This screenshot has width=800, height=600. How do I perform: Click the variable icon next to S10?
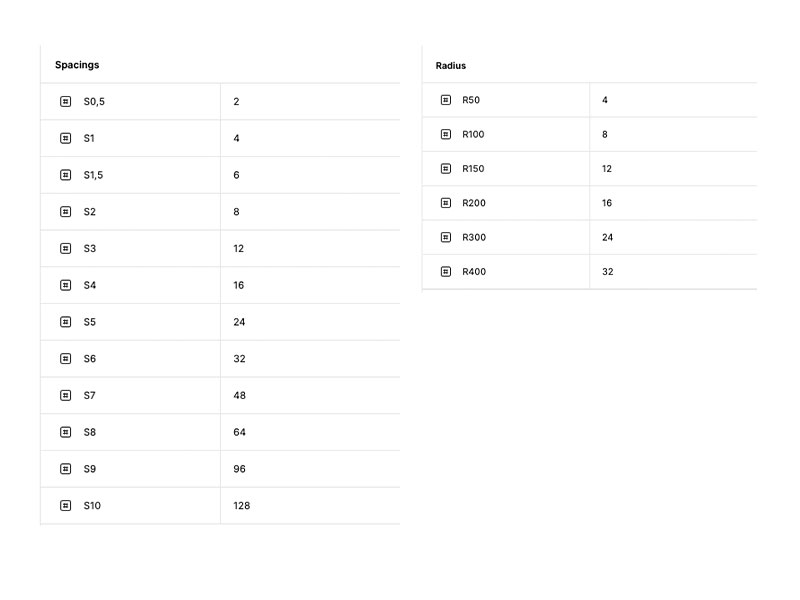click(x=66, y=505)
